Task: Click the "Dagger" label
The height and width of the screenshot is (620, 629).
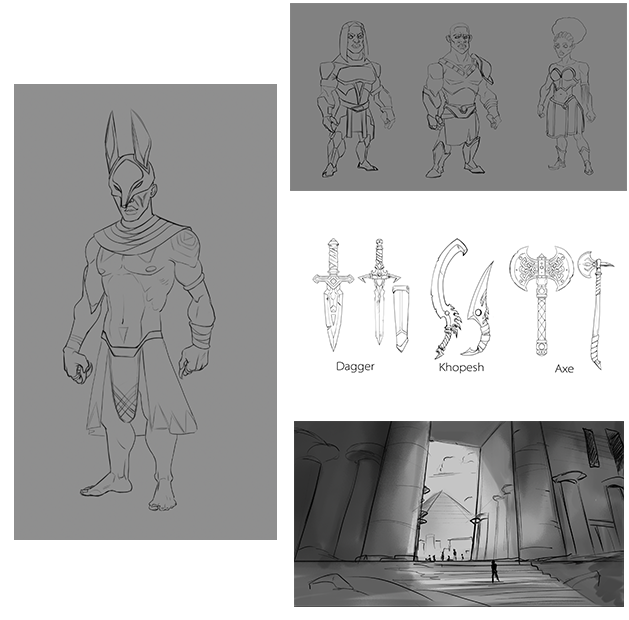Action: tap(355, 367)
